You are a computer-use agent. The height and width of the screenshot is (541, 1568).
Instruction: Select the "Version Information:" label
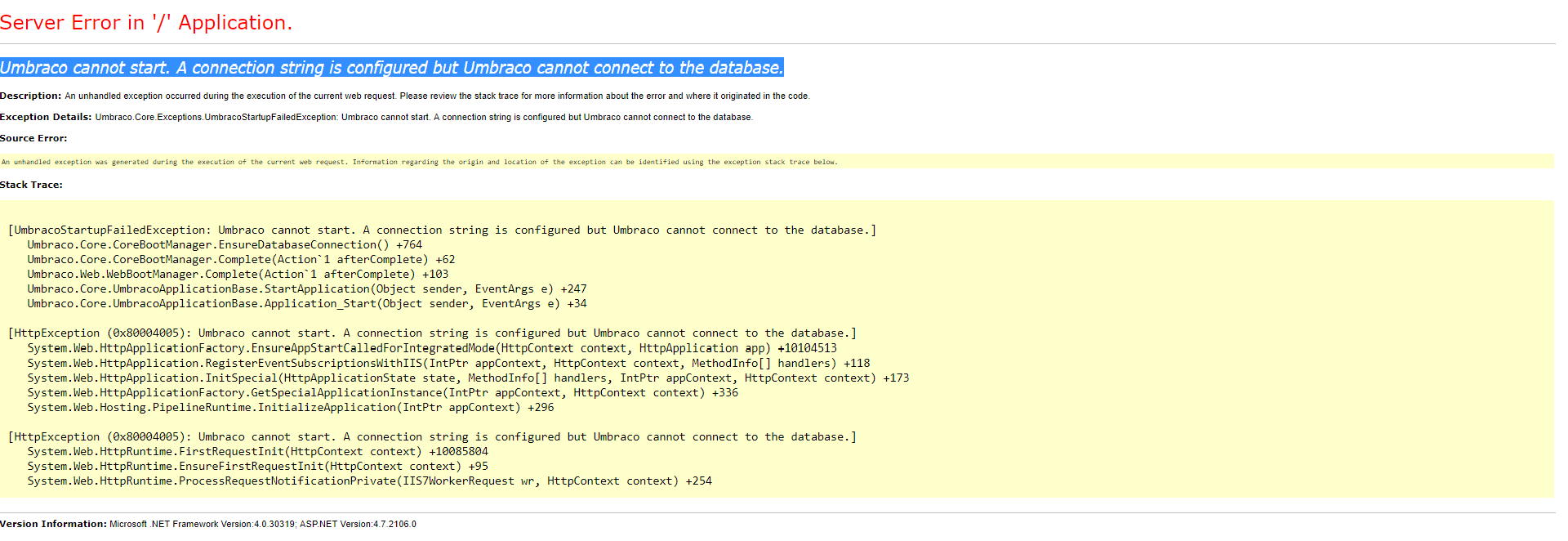(53, 524)
